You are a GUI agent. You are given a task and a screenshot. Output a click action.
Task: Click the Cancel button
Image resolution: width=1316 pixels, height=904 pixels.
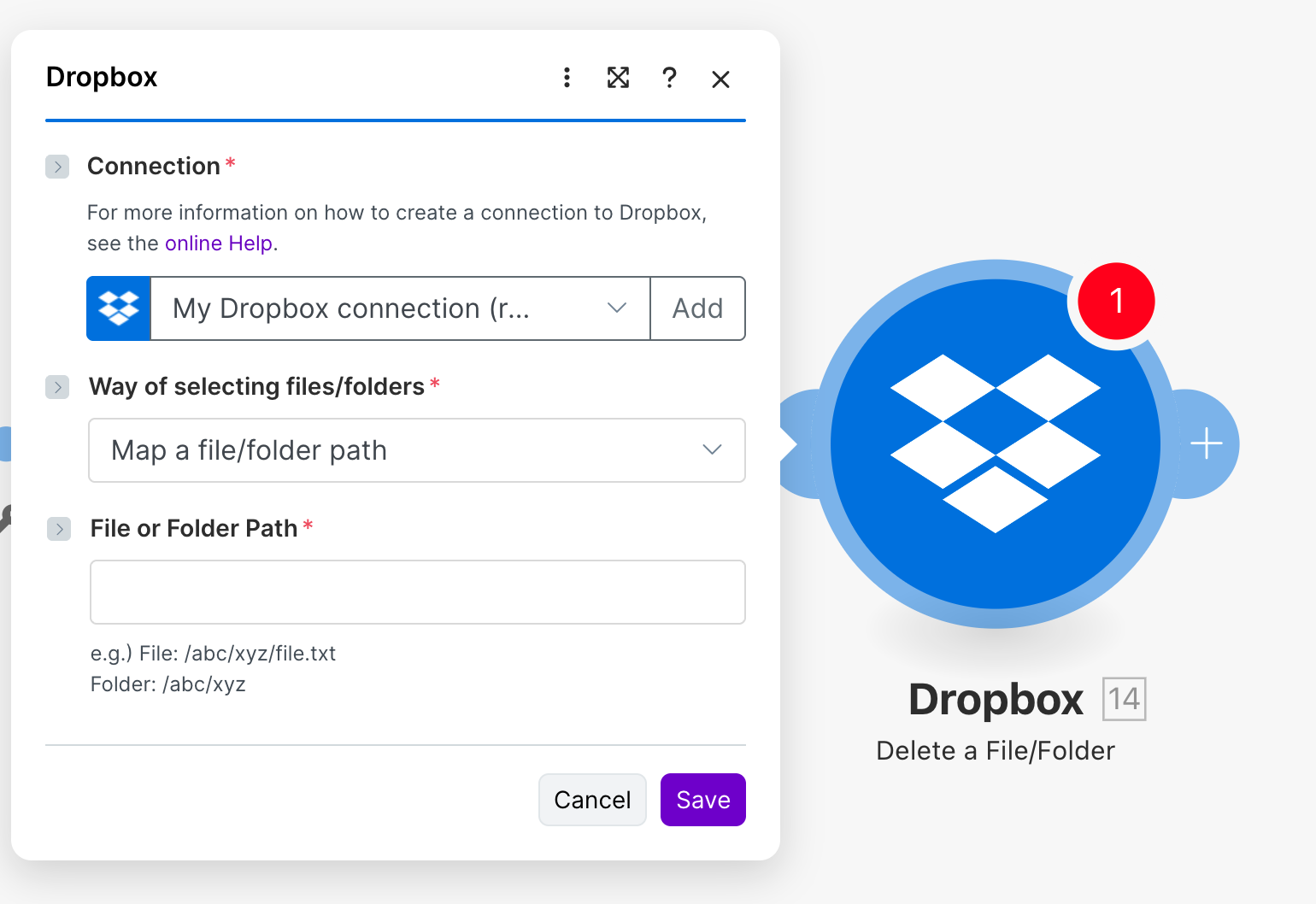click(x=592, y=800)
